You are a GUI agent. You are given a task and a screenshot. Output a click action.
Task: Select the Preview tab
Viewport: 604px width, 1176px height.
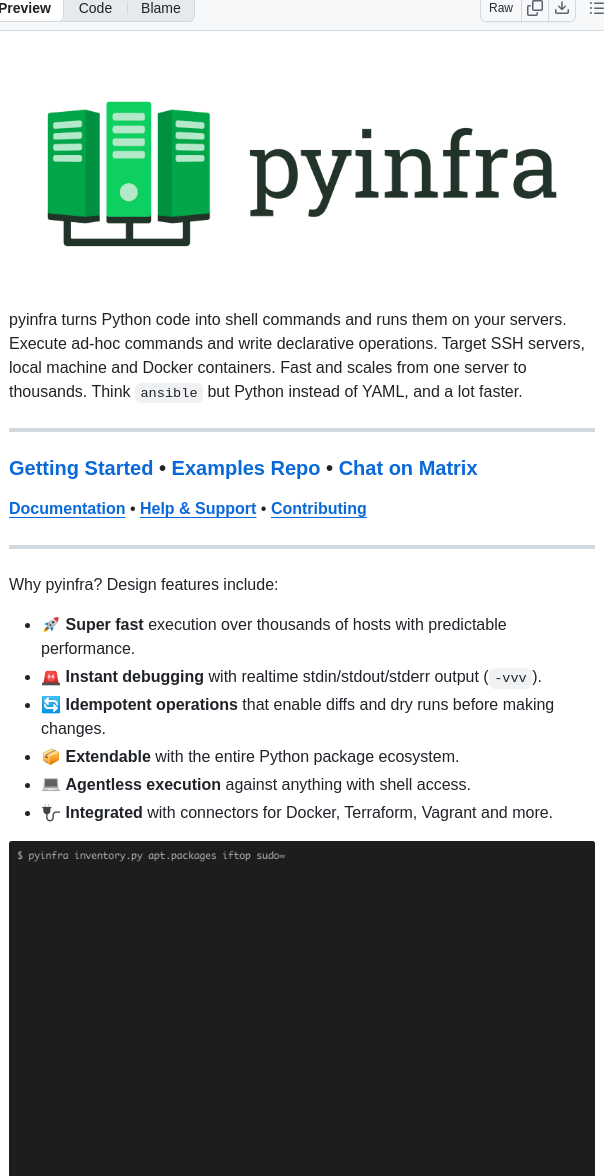pos(27,8)
